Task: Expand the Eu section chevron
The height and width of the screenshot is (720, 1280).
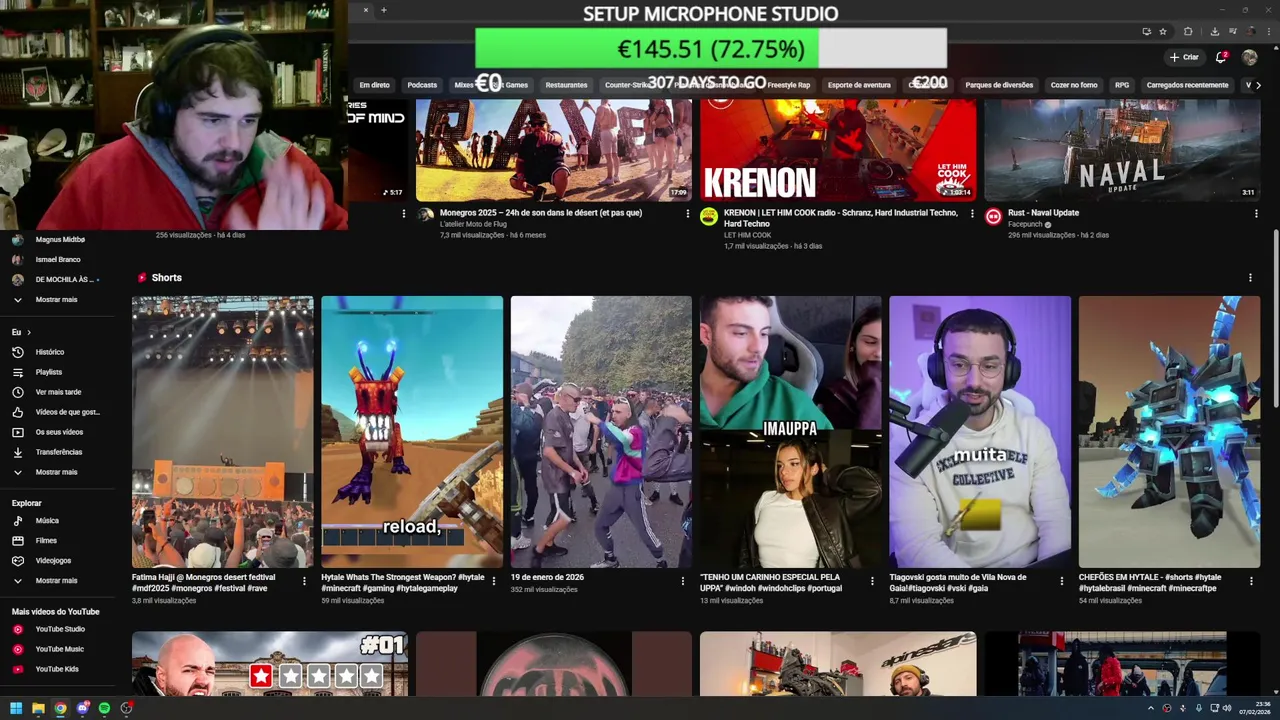Action: [x=29, y=332]
